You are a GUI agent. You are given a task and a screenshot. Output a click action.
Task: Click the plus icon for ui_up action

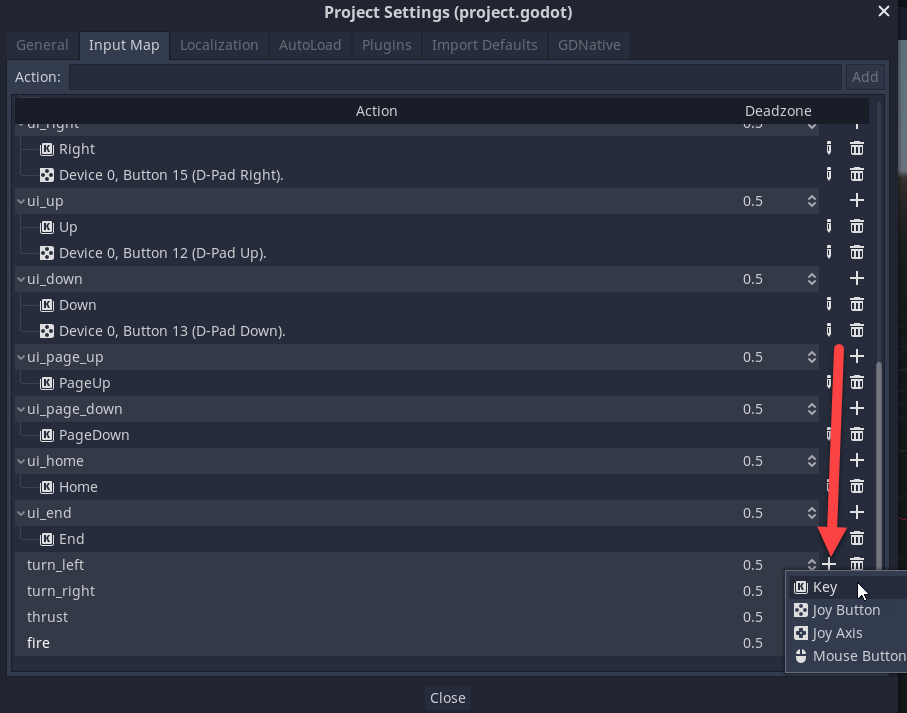tap(856, 201)
